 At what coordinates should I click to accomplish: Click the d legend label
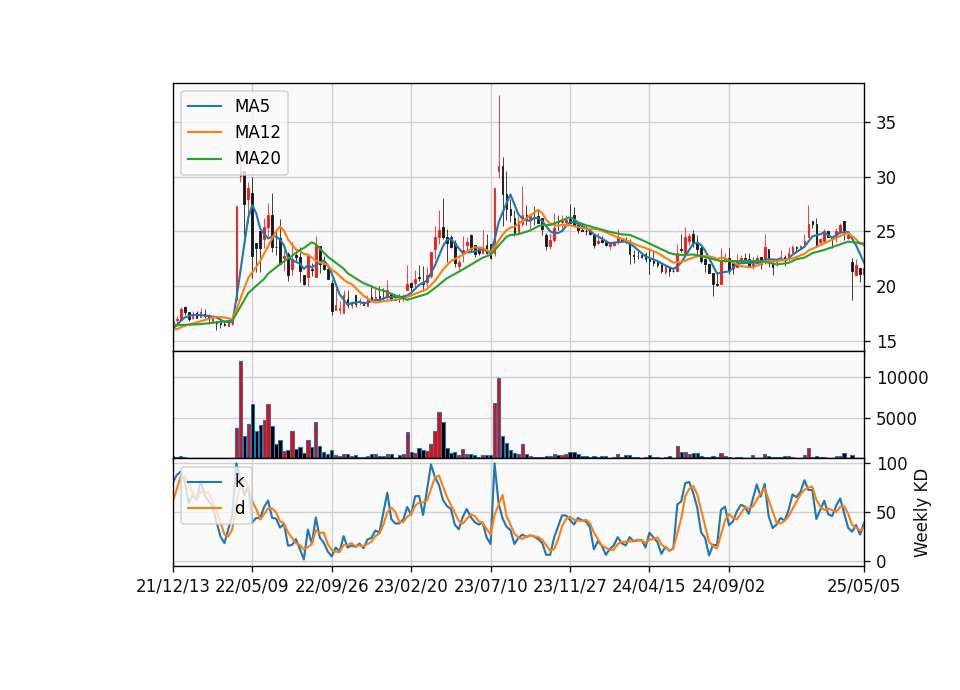239,508
